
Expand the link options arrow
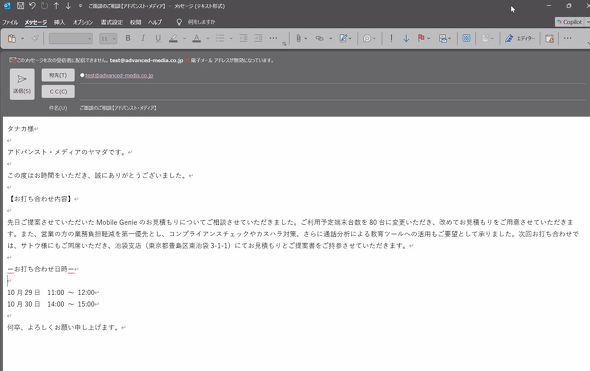pos(331,38)
